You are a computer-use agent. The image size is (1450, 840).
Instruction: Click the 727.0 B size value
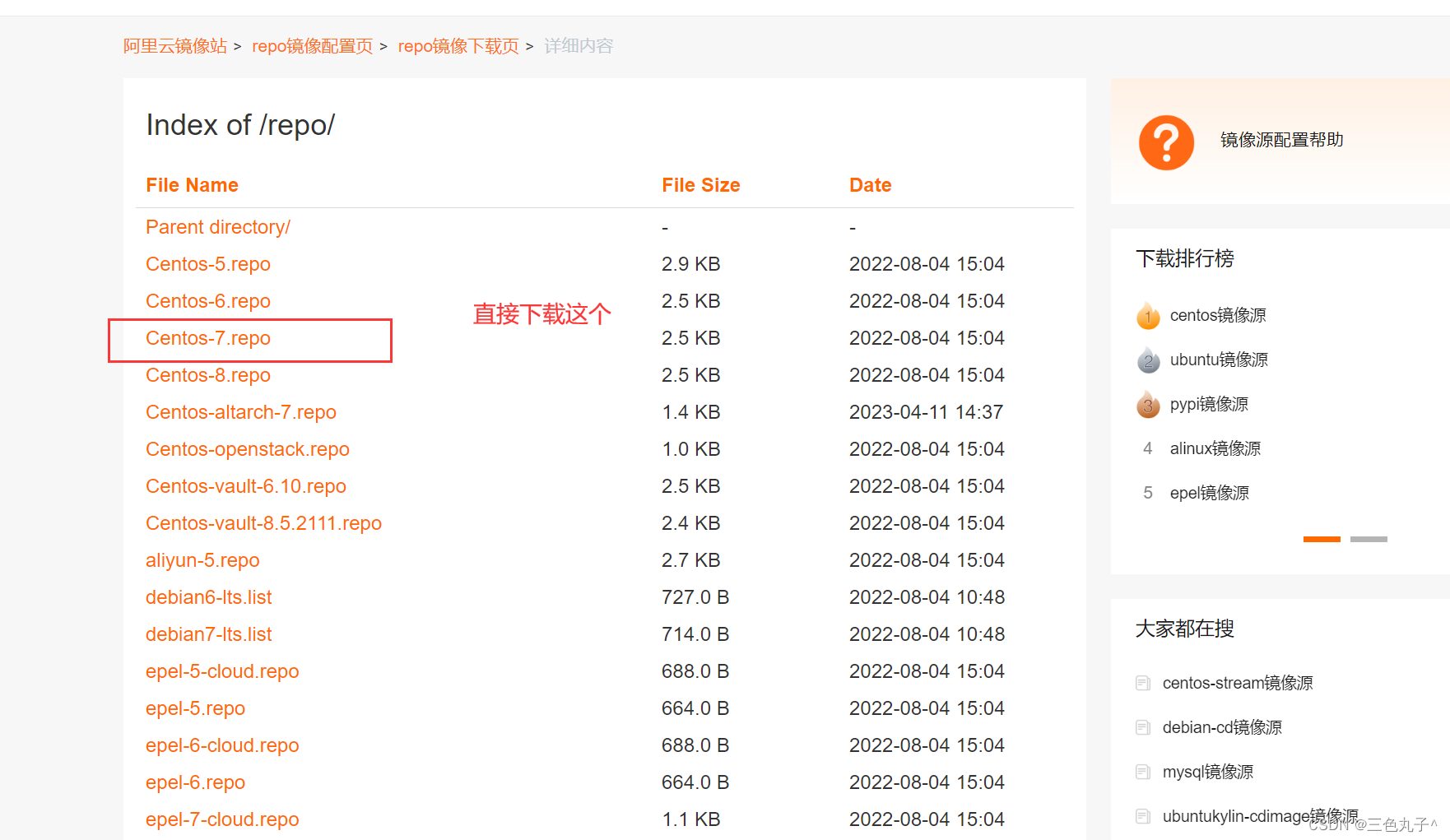pyautogui.click(x=695, y=597)
